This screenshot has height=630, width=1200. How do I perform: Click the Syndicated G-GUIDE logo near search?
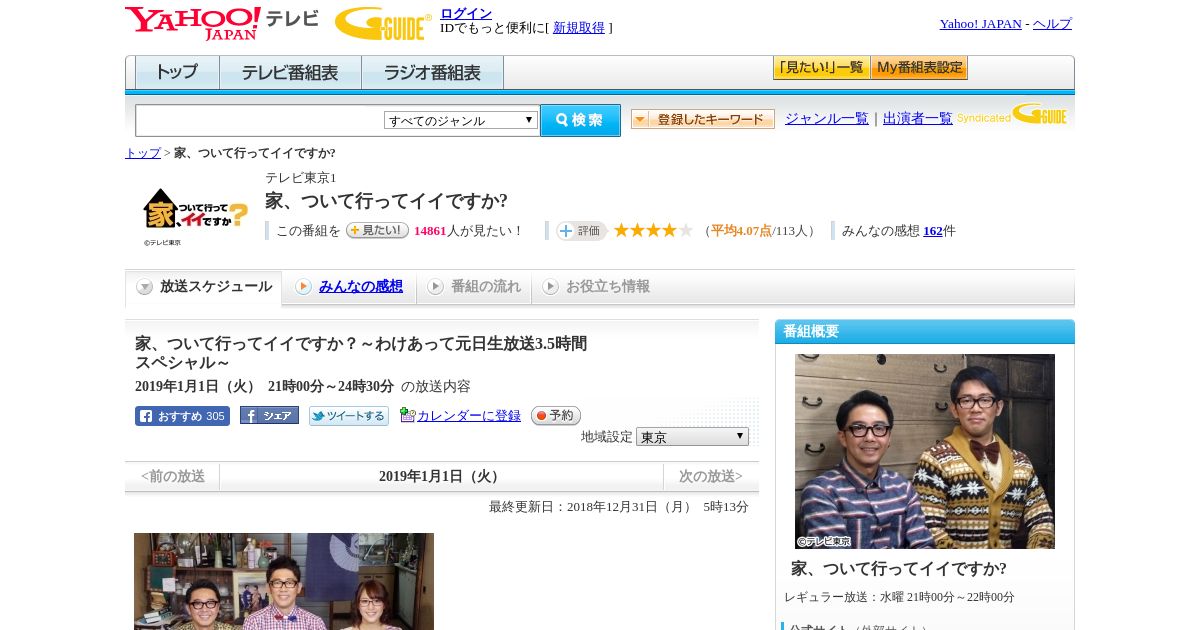point(1012,114)
